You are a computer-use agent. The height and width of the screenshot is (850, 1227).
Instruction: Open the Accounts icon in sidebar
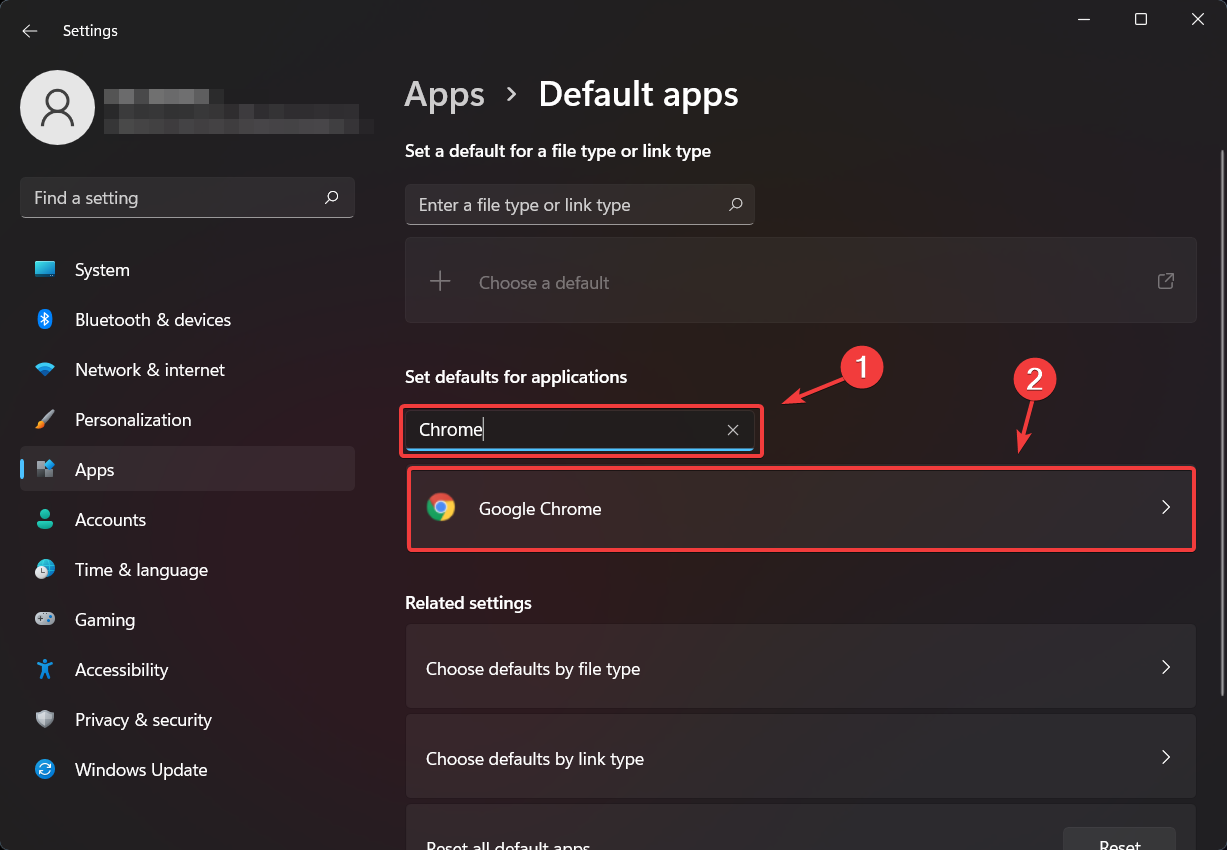[x=45, y=519]
